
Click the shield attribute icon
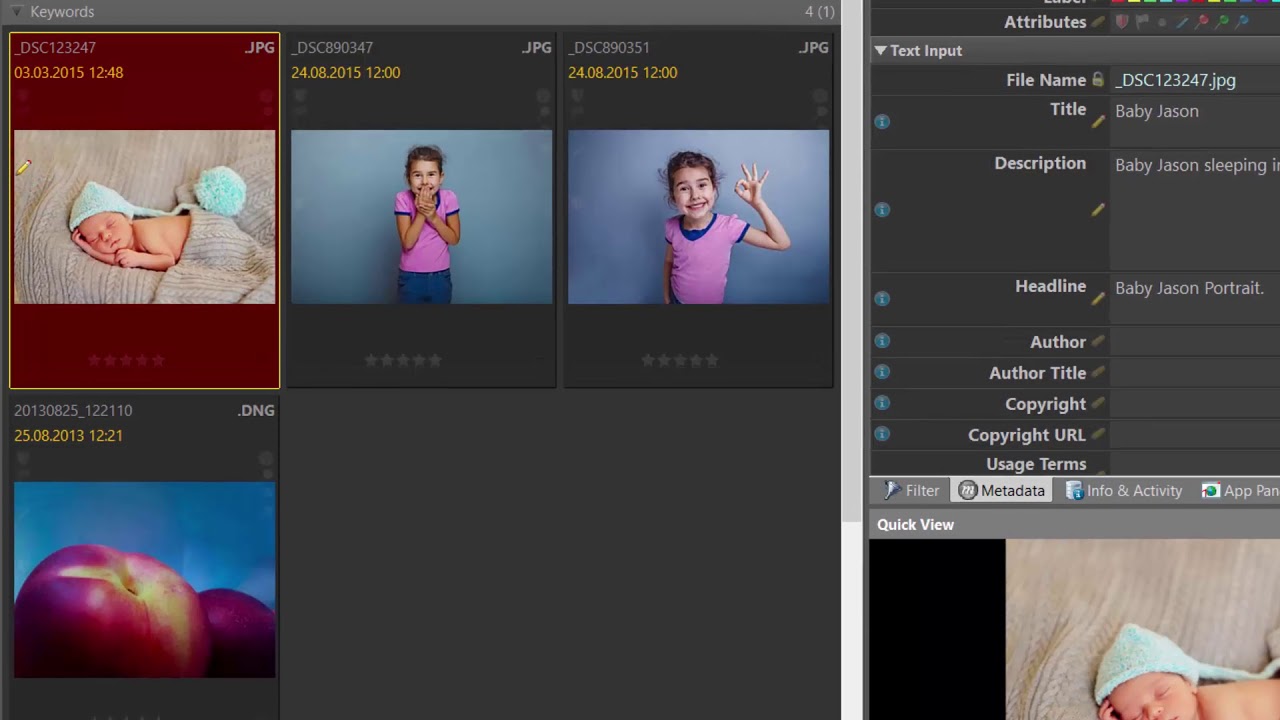click(x=1122, y=22)
